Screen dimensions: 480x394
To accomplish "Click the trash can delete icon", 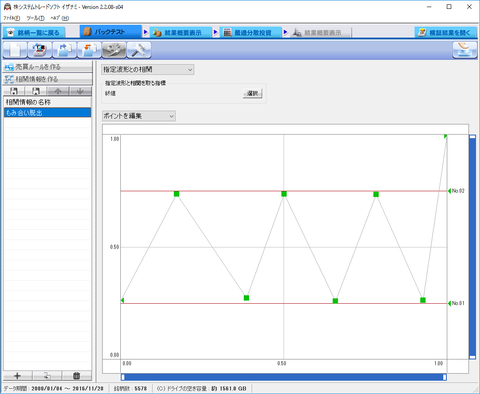I will click(76, 376).
